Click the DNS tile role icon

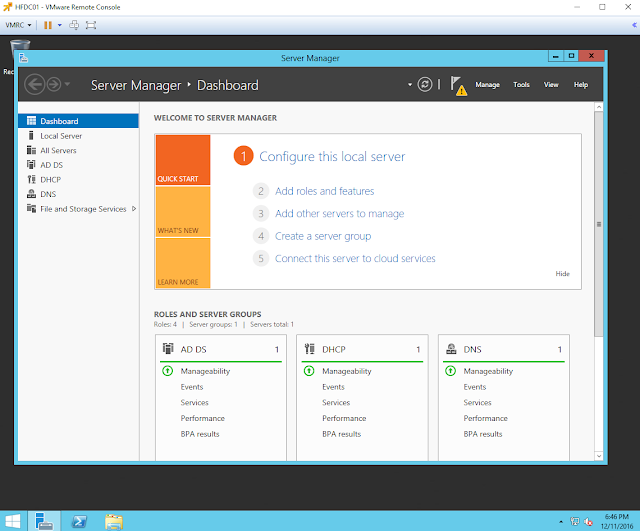(451, 349)
